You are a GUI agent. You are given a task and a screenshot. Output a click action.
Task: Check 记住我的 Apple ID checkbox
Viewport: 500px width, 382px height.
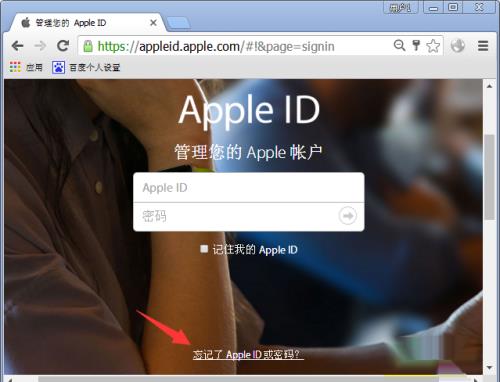tap(204, 249)
